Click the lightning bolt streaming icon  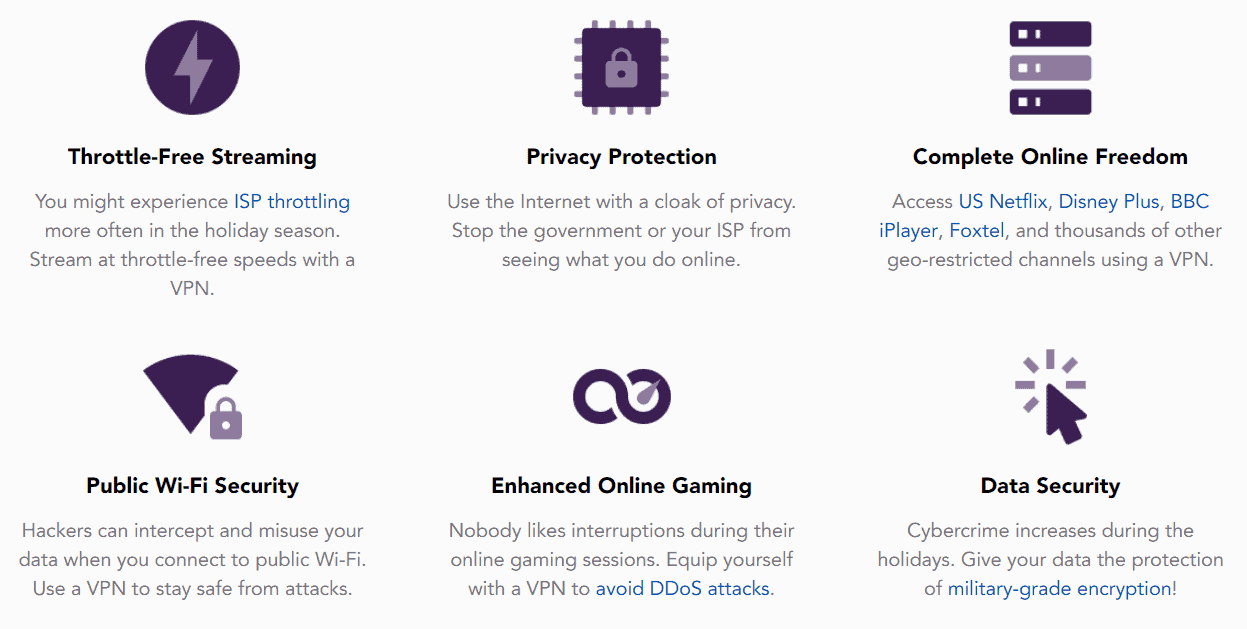point(191,66)
